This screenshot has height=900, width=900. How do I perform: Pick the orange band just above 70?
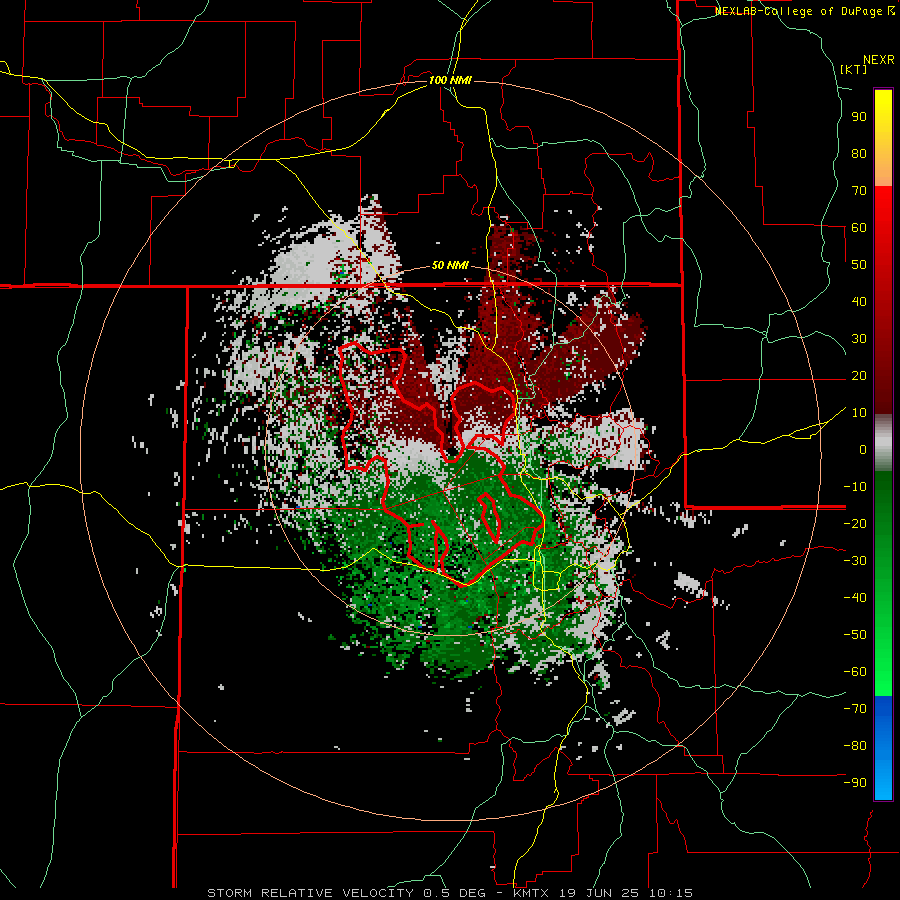pos(883,172)
